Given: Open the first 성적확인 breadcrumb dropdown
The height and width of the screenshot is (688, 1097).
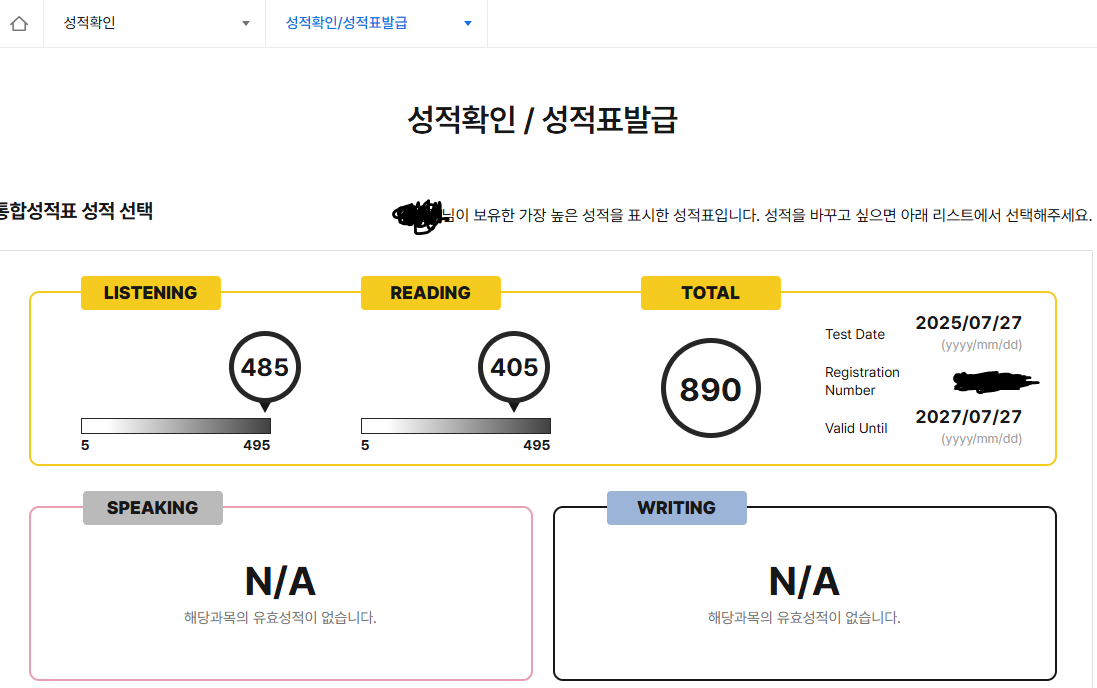Looking at the screenshot, I should tap(155, 24).
